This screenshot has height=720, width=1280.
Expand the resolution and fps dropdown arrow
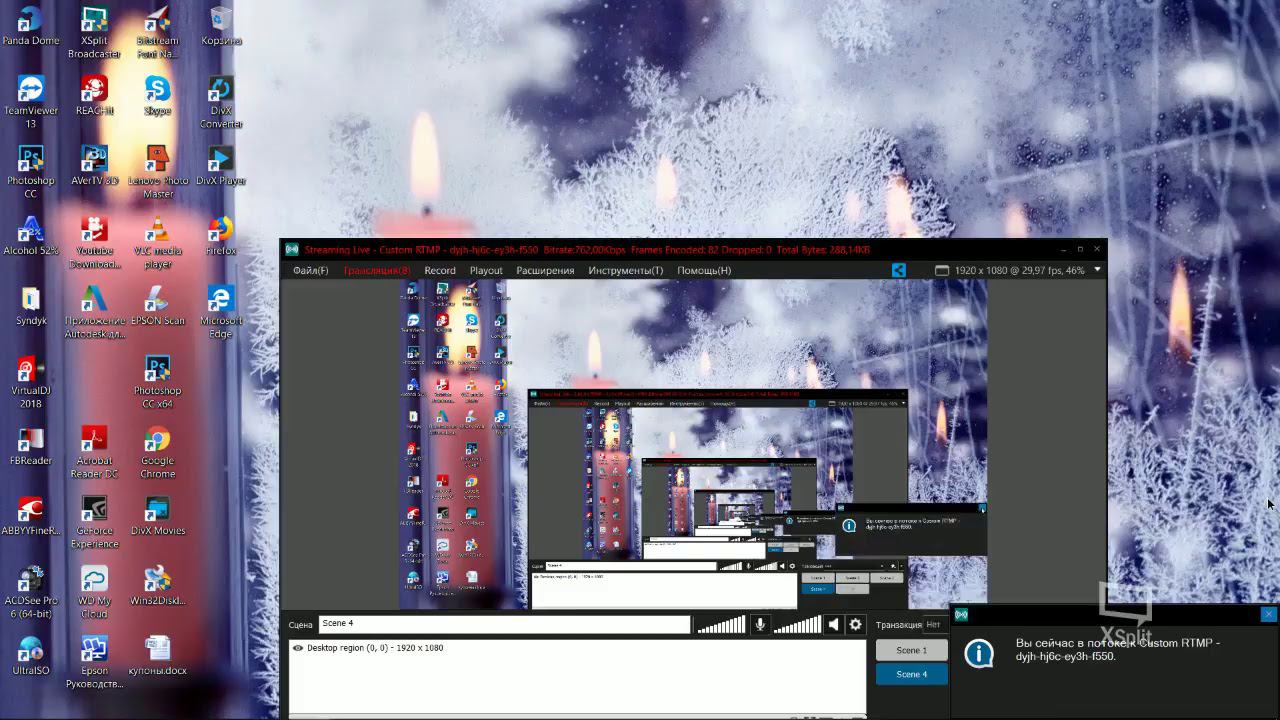[x=1097, y=270]
